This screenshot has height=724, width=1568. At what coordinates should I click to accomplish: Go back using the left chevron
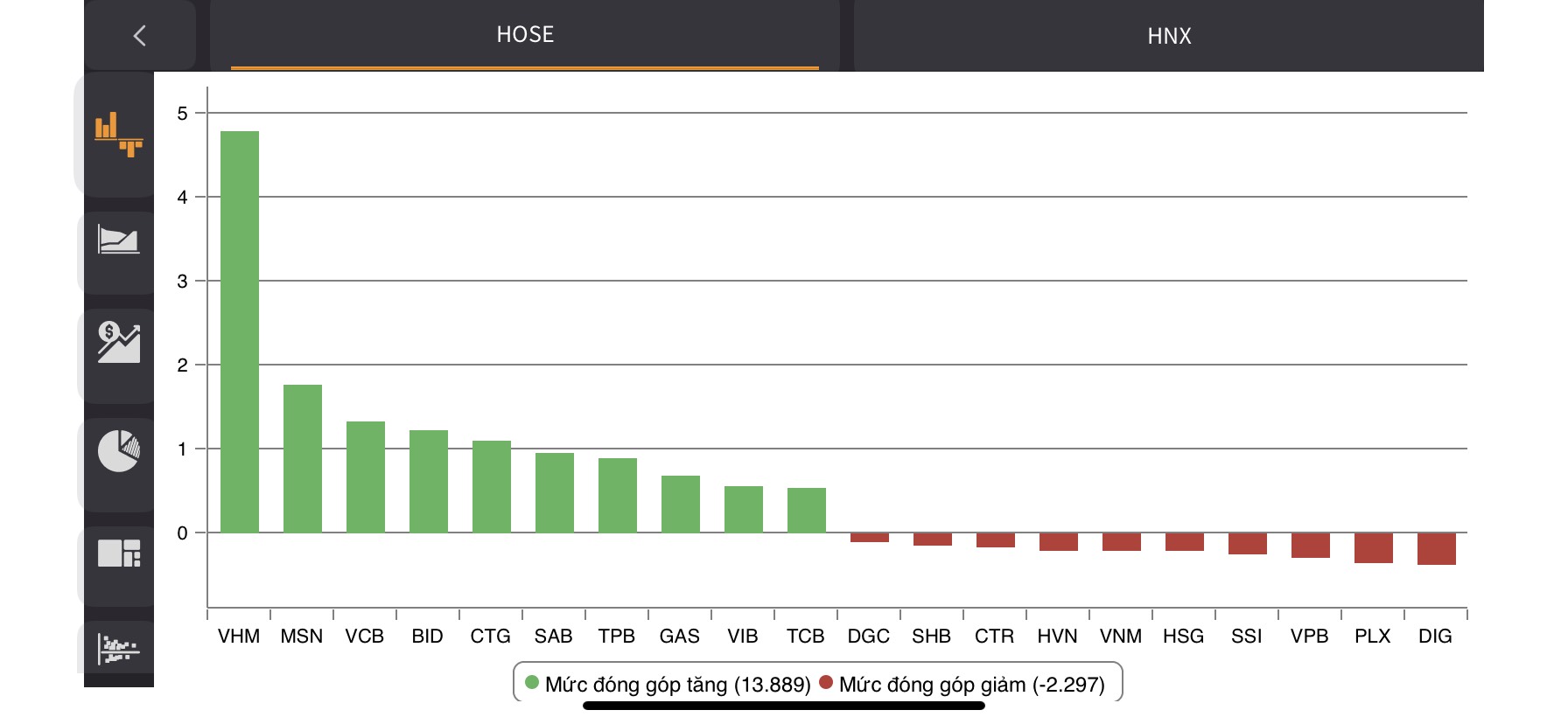tap(139, 36)
